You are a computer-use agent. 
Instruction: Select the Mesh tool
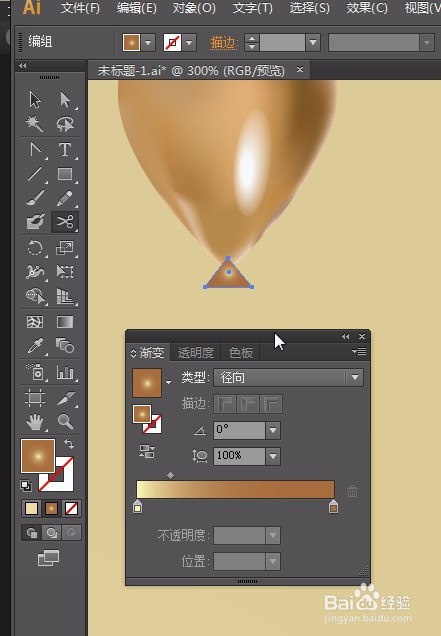point(35,322)
